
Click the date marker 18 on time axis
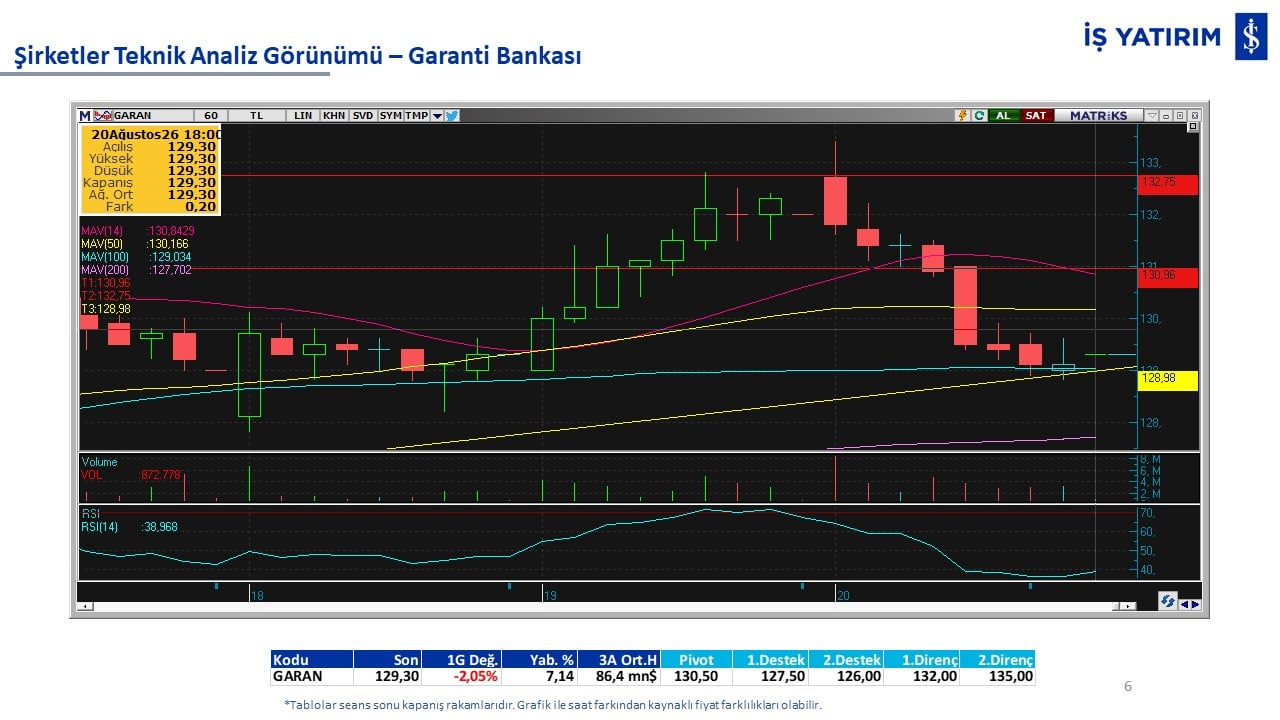pos(257,595)
